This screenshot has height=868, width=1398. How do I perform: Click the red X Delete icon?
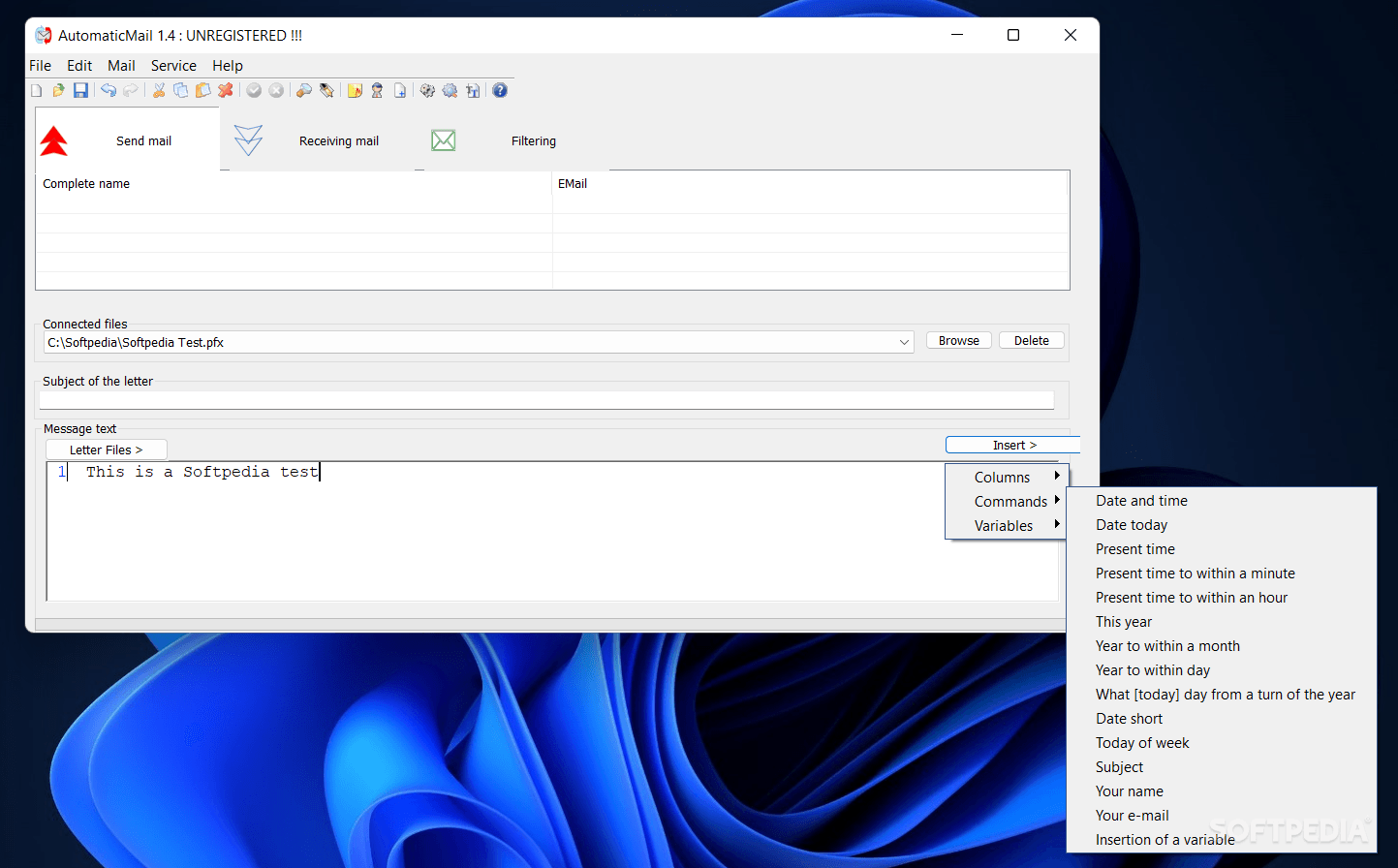226,90
